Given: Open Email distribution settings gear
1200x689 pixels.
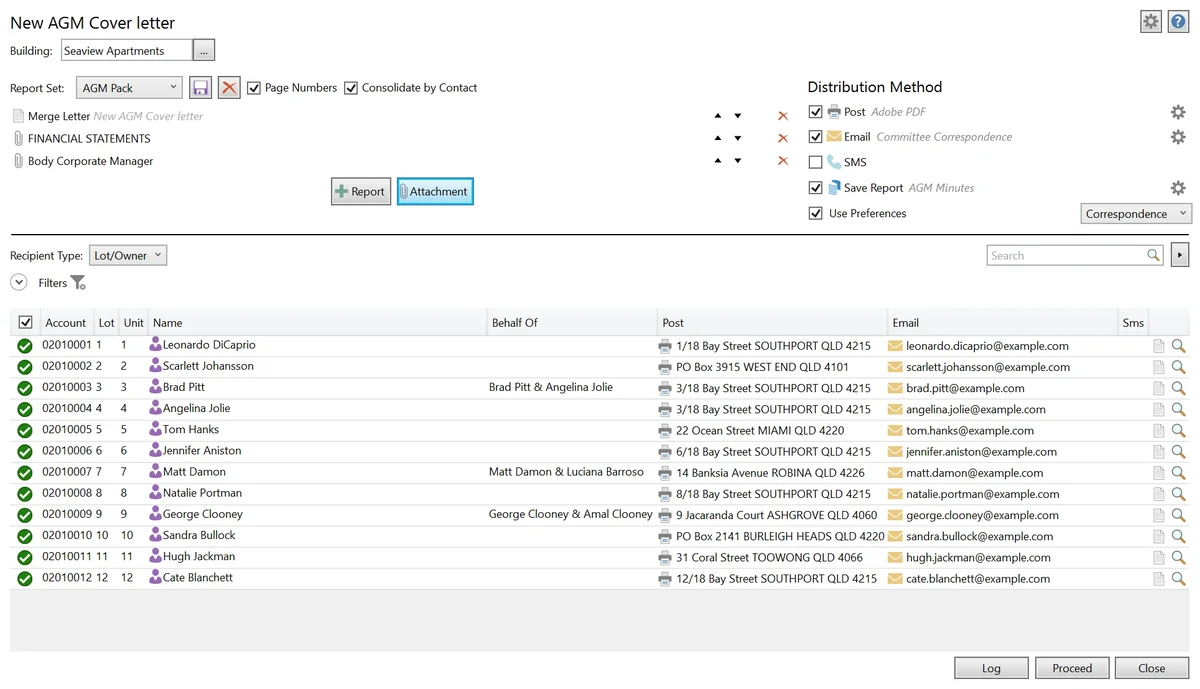Looking at the screenshot, I should [1178, 137].
